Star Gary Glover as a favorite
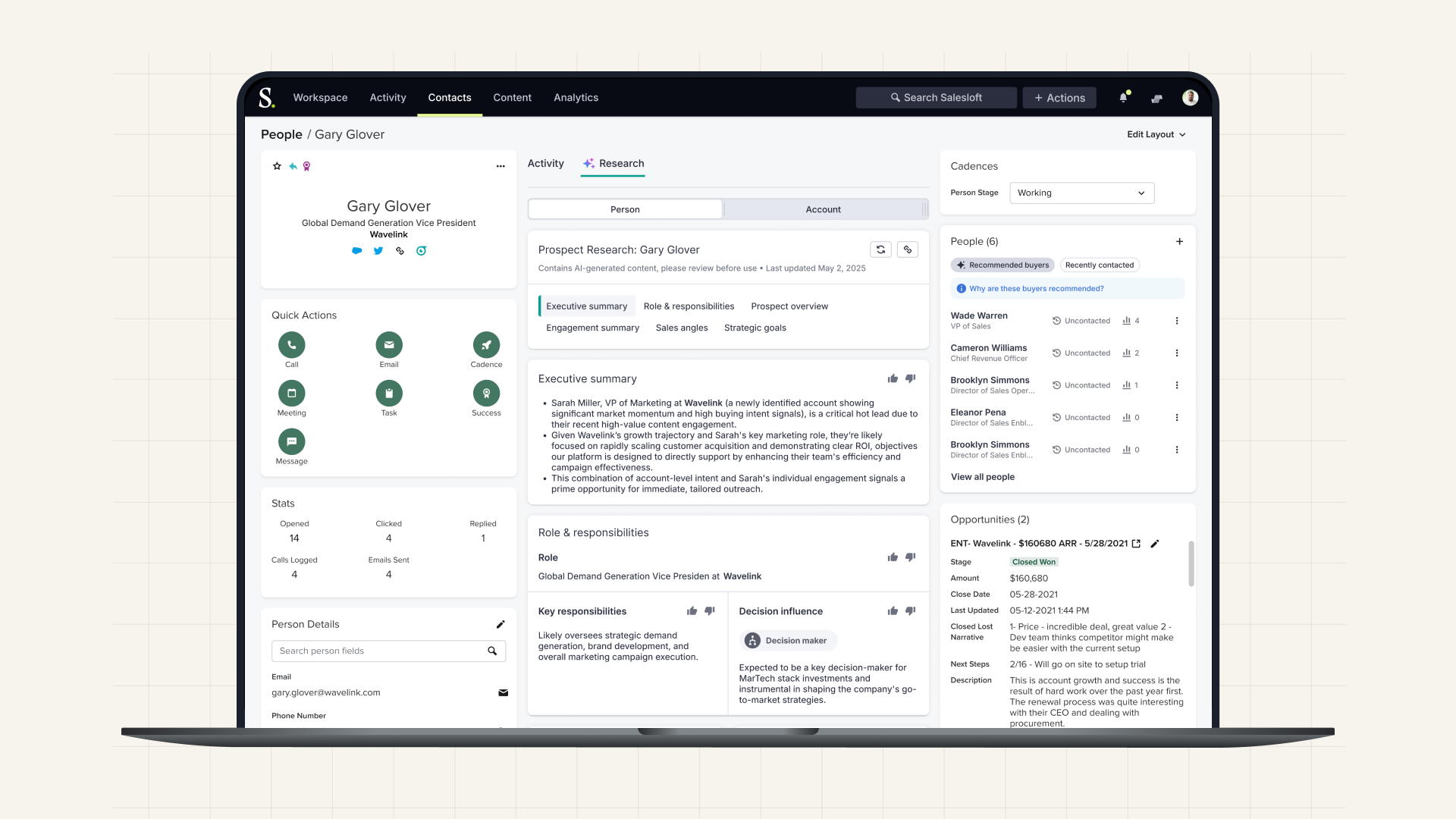Image resolution: width=1456 pixels, height=819 pixels. click(276, 165)
